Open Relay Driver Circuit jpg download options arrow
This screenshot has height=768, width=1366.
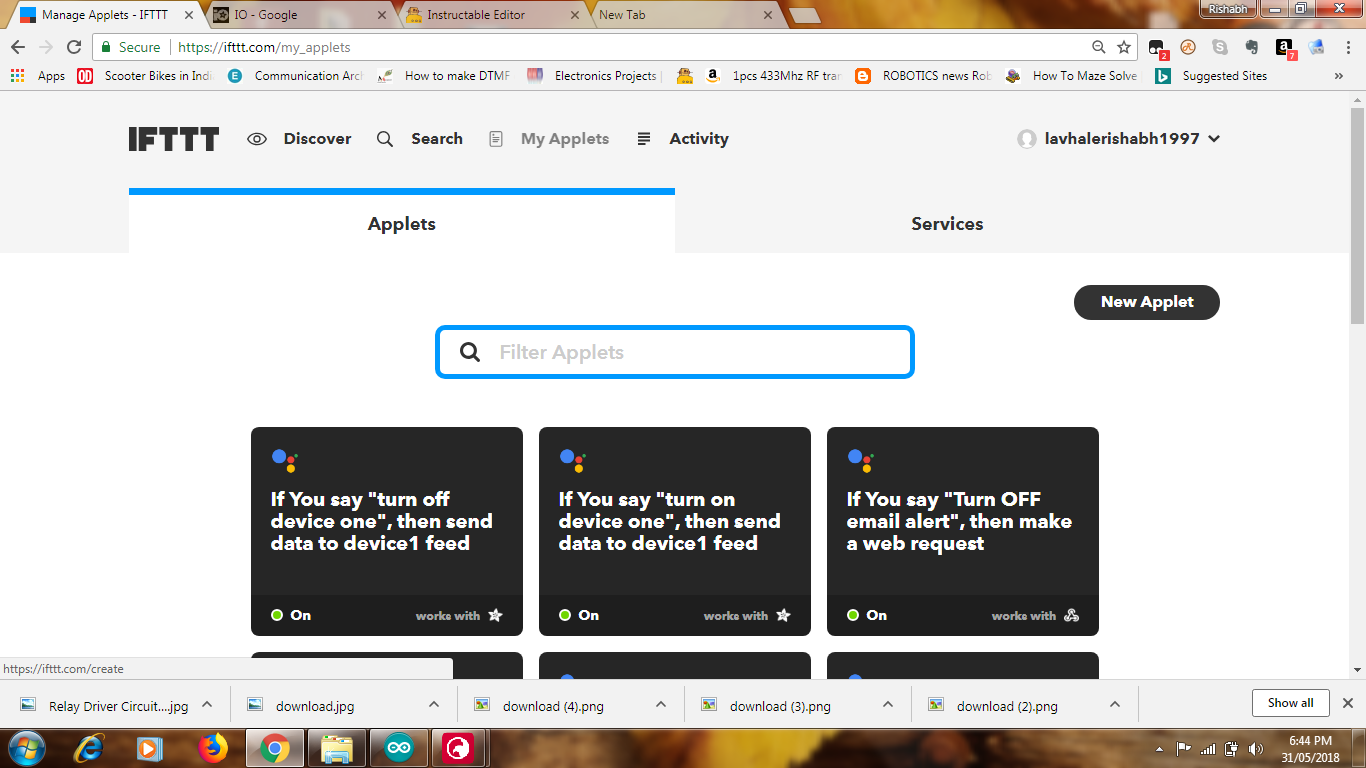click(207, 704)
